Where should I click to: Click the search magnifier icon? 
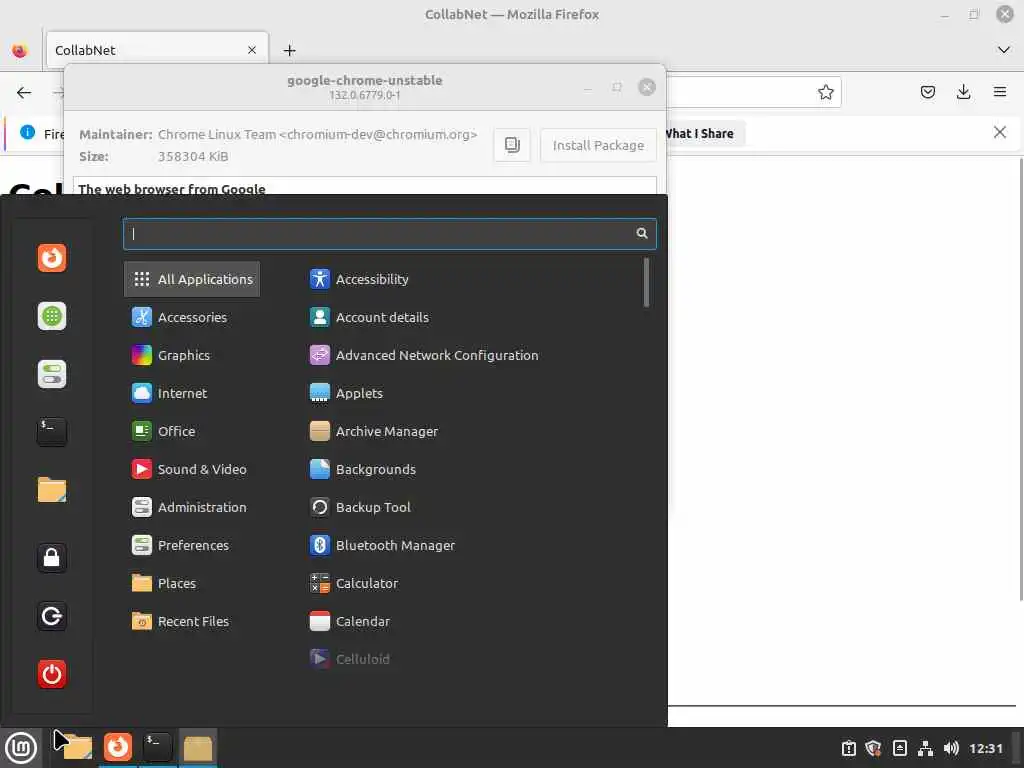[x=642, y=233]
